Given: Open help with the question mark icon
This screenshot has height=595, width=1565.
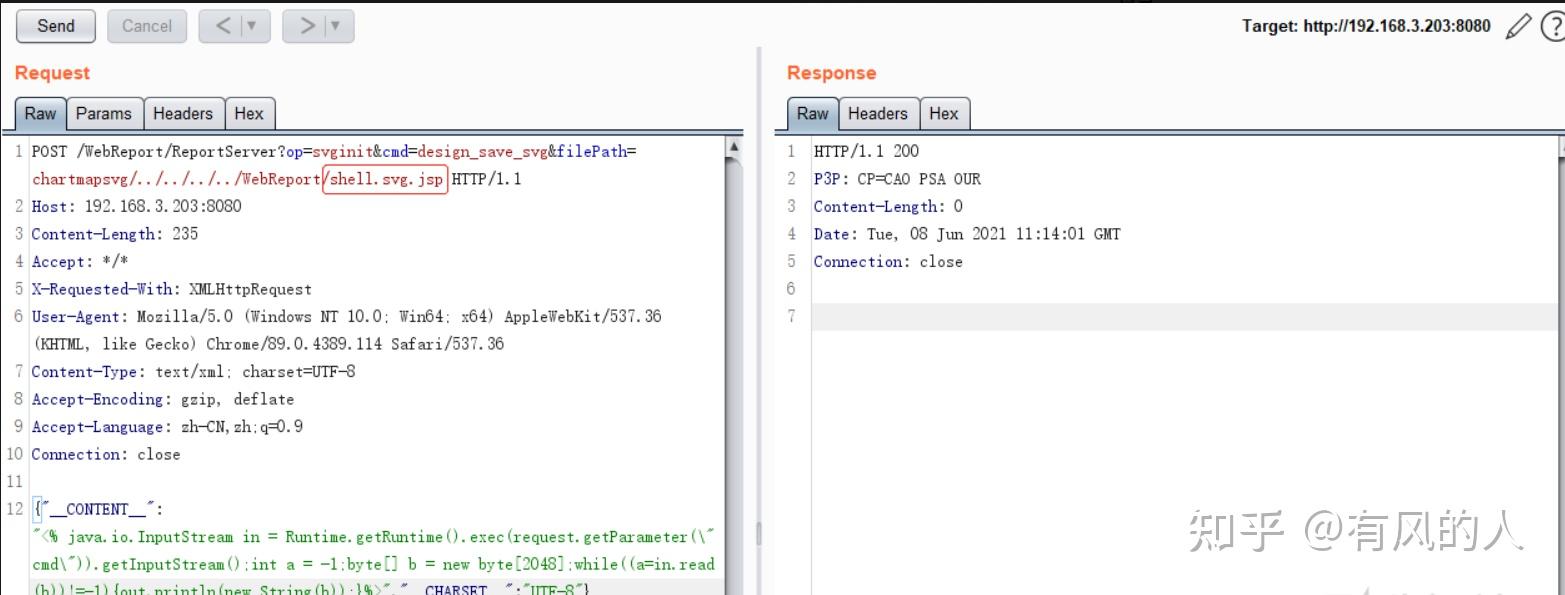Looking at the screenshot, I should coord(1553,27).
